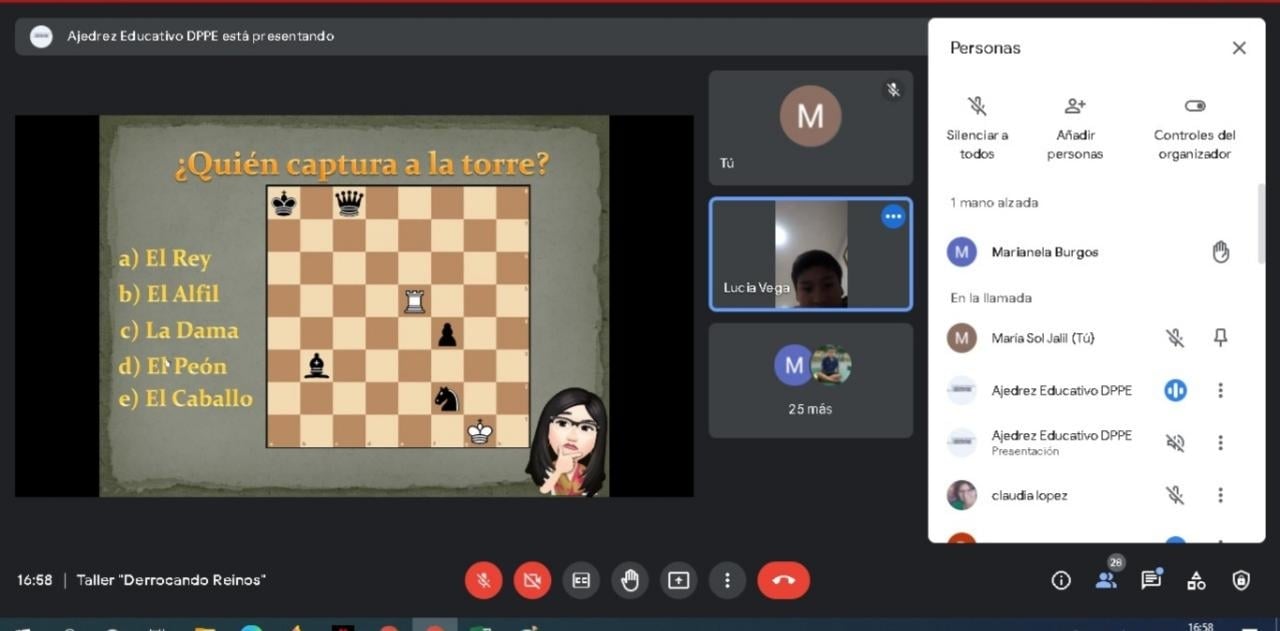Open the chat panel
The width and height of the screenshot is (1280, 631).
pos(1151,580)
